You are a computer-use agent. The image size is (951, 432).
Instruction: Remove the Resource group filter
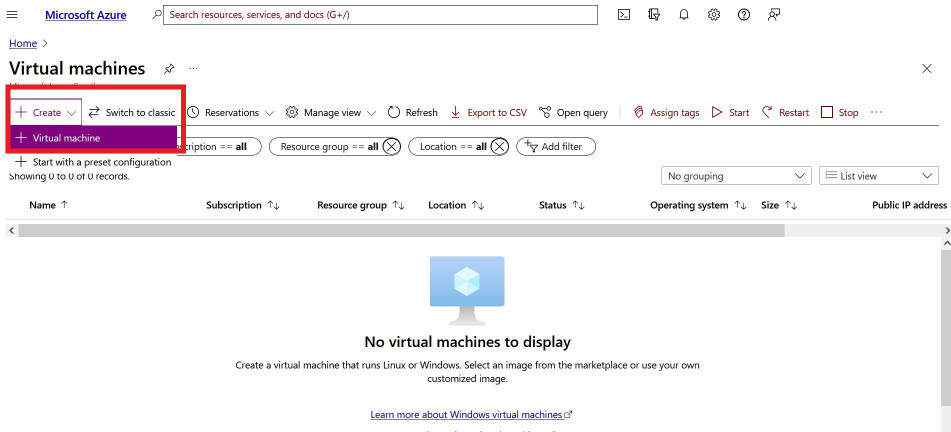391,146
